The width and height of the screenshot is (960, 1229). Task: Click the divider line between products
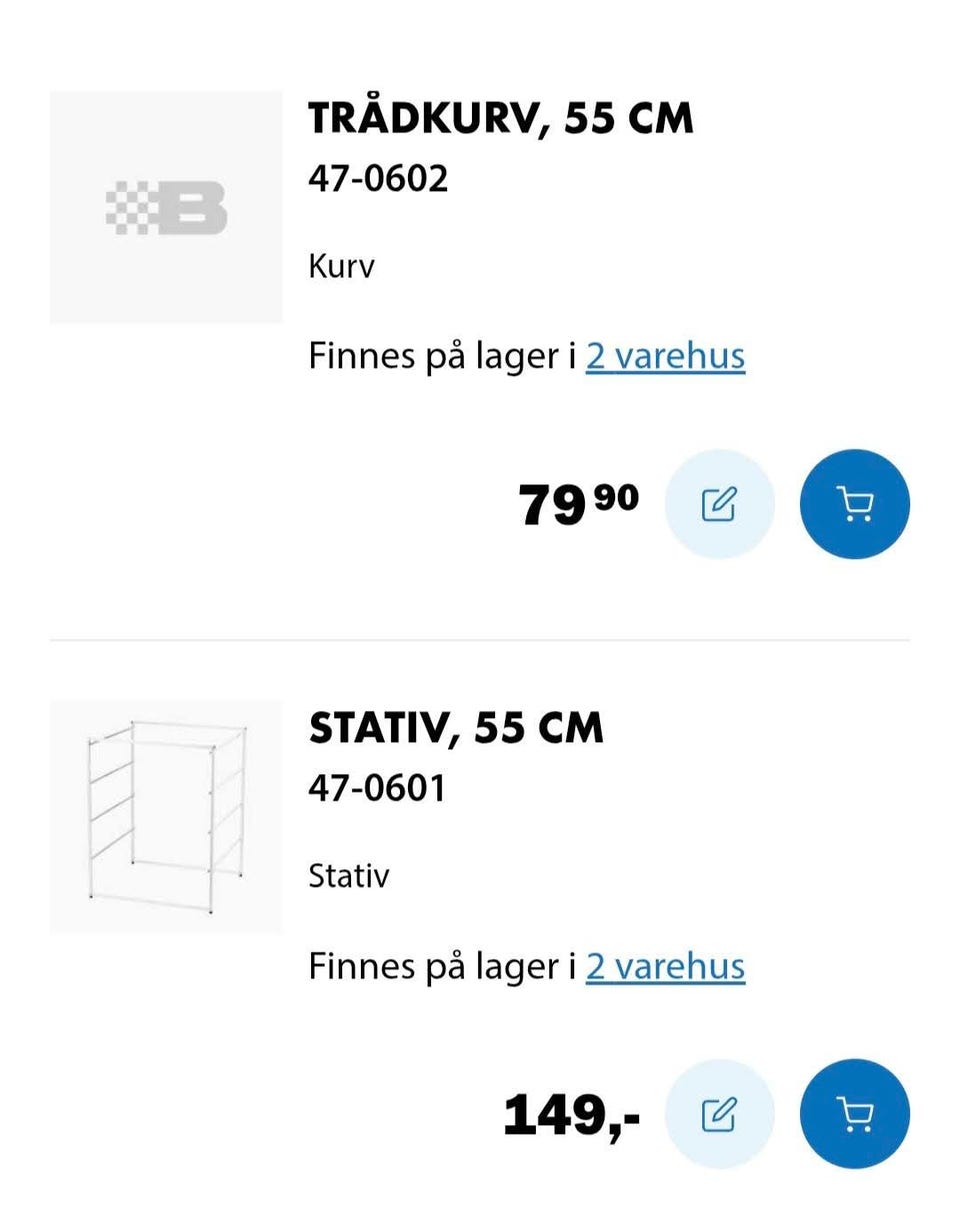coord(480,640)
